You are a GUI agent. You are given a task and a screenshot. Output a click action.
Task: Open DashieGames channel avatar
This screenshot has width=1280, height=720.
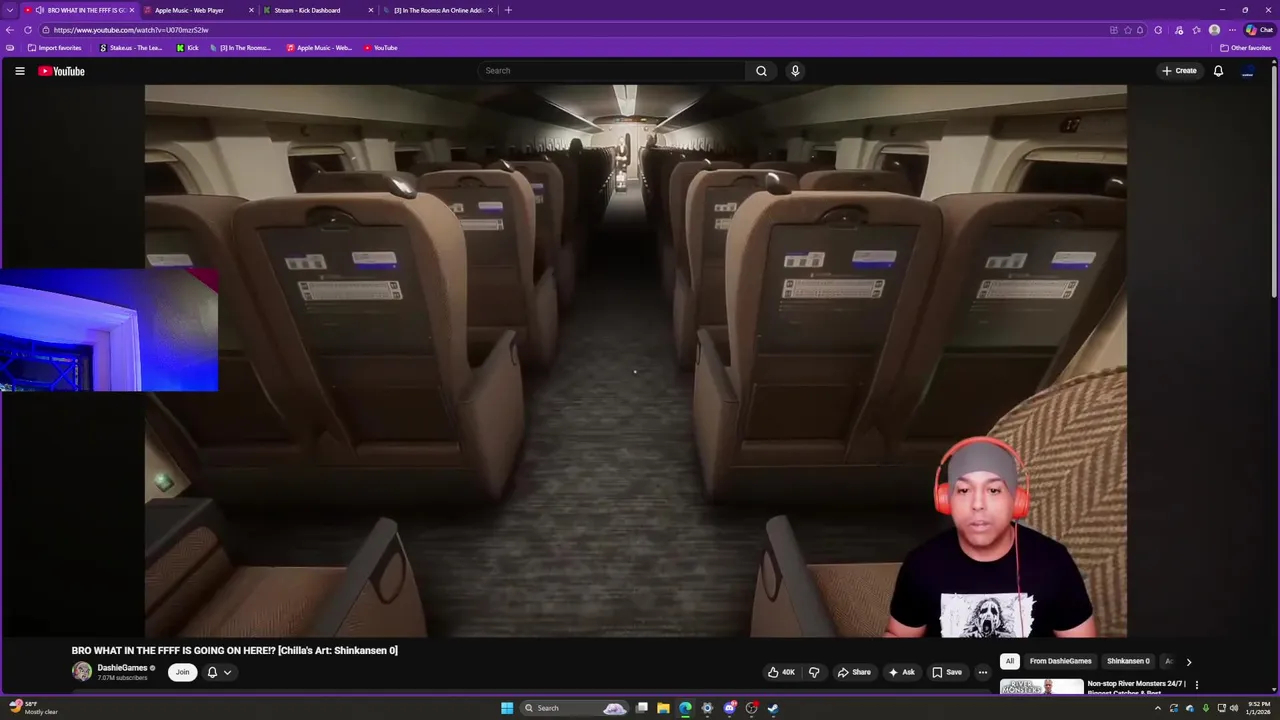pyautogui.click(x=82, y=672)
